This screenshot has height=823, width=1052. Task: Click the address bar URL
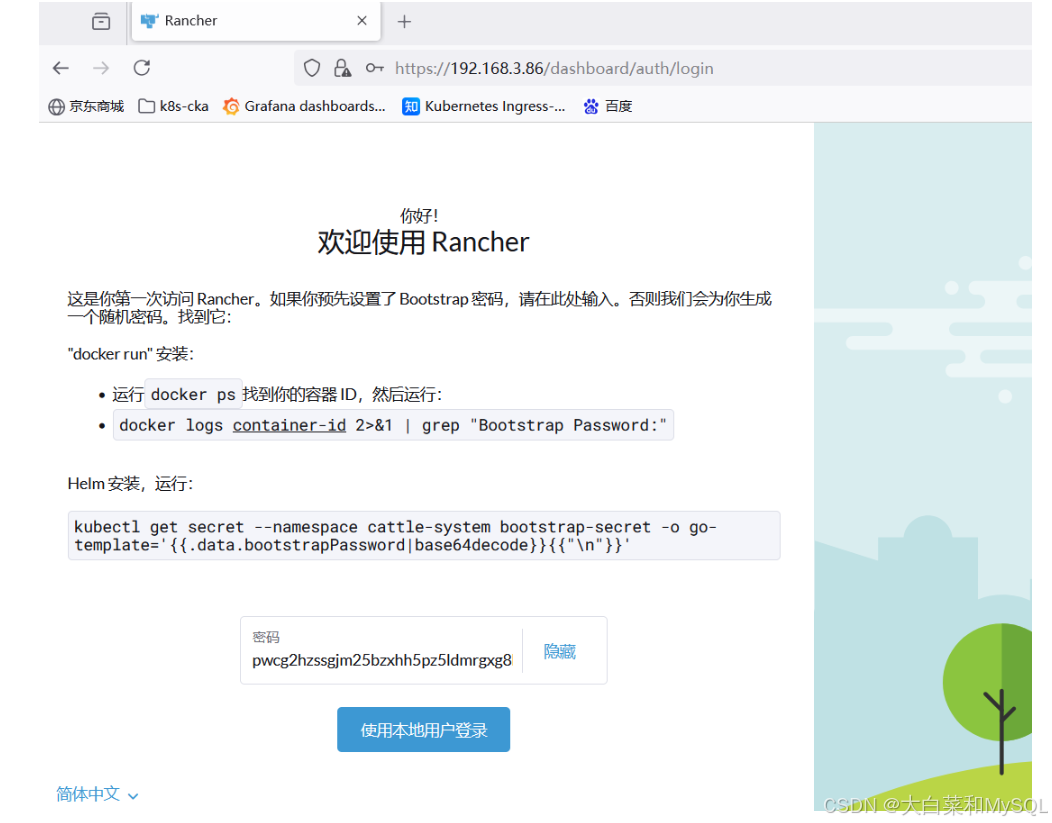554,68
